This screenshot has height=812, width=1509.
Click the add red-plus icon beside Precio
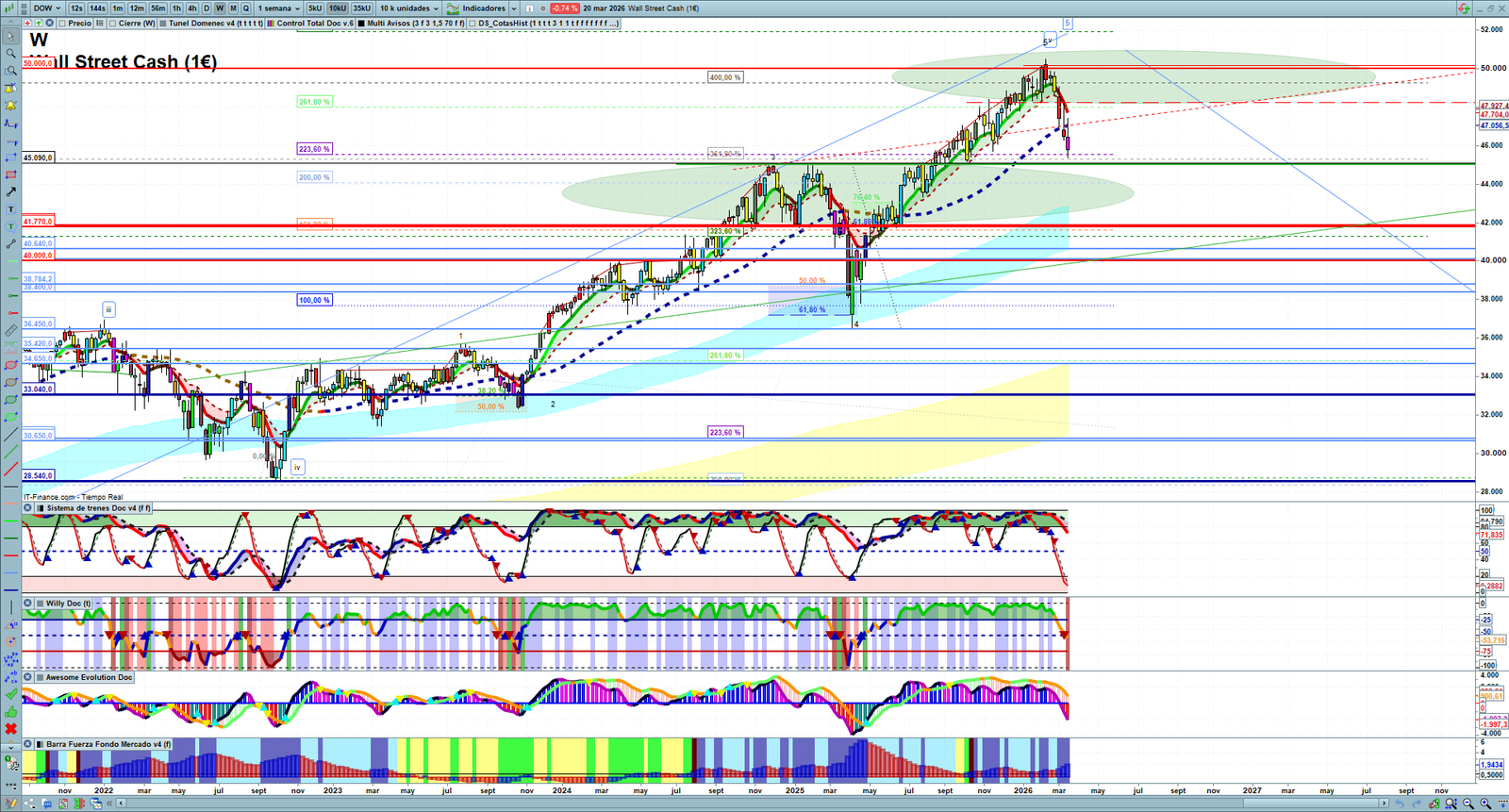tap(27, 23)
